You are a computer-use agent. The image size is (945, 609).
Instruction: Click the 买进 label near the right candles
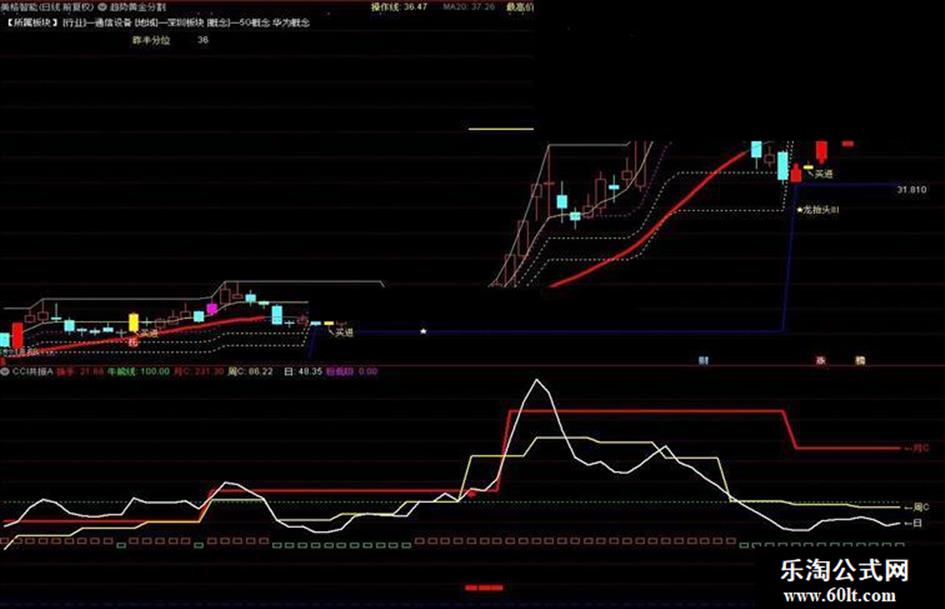tap(823, 174)
